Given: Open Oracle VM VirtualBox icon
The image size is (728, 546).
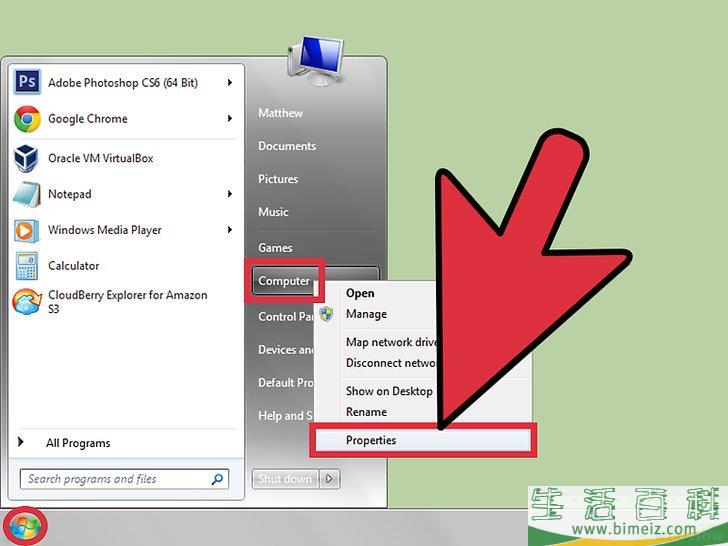Looking at the screenshot, I should (26, 158).
